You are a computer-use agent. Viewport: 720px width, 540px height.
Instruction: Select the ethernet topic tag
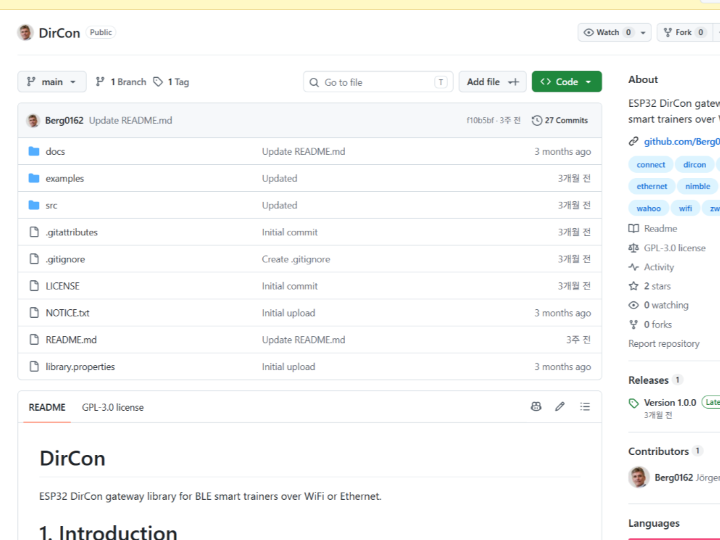652,186
